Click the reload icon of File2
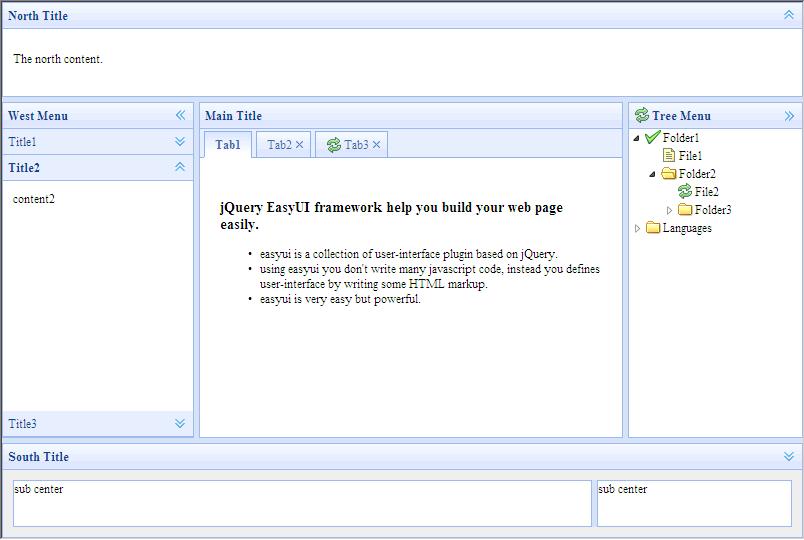Screen dimensions: 804x540 pyautogui.click(x=685, y=191)
